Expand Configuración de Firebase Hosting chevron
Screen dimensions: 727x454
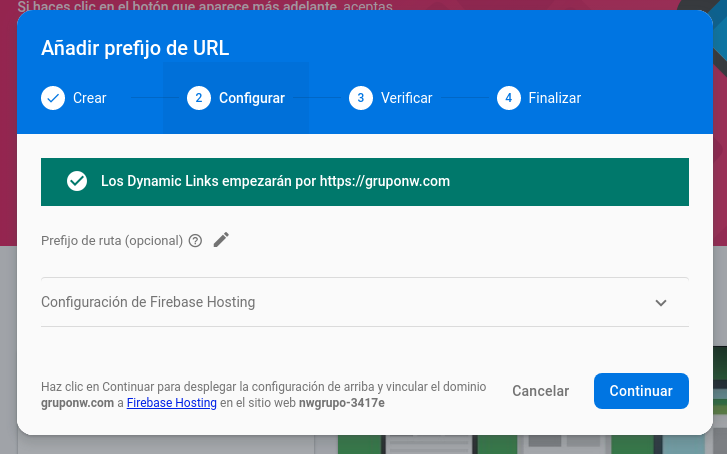point(661,303)
